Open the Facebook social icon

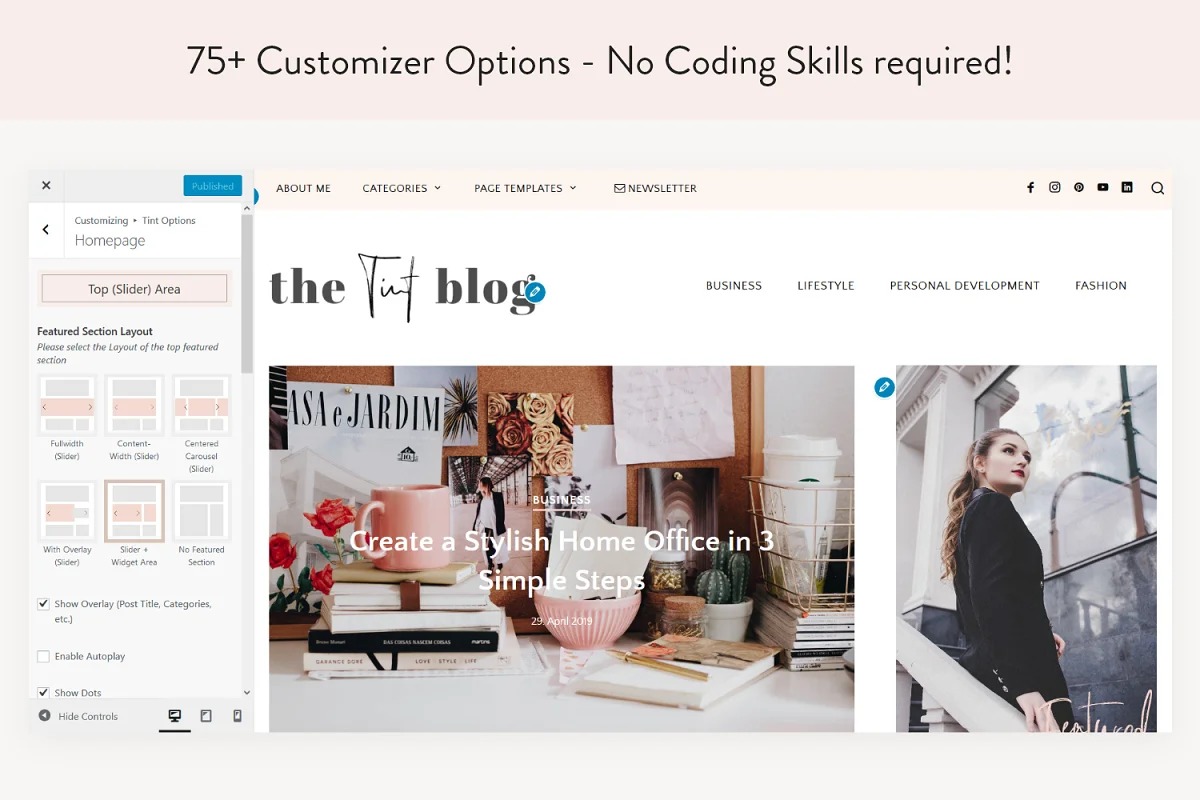(1030, 187)
